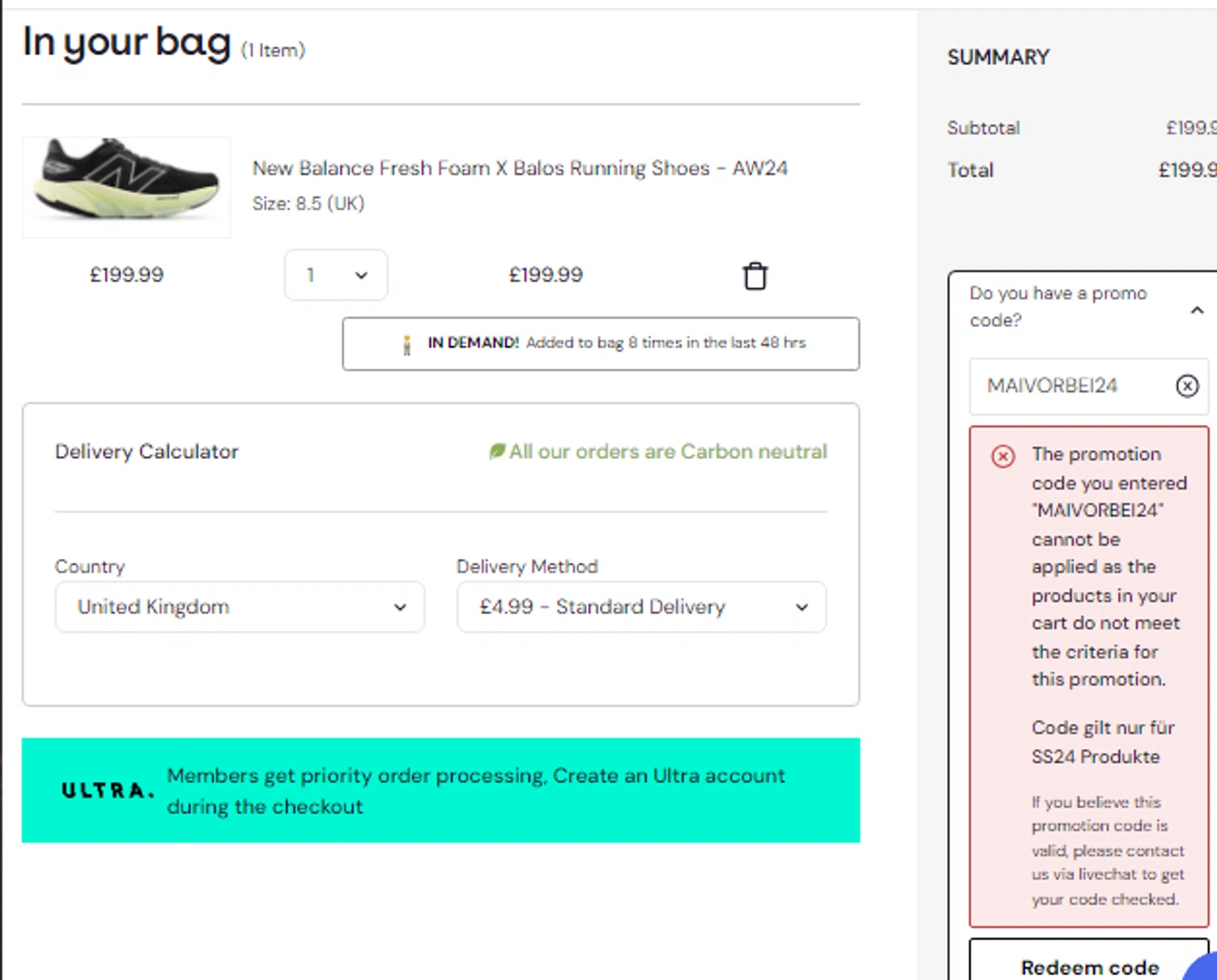The image size is (1217, 980).
Task: Click the person icon in the IN DEMAND box
Action: (x=407, y=345)
